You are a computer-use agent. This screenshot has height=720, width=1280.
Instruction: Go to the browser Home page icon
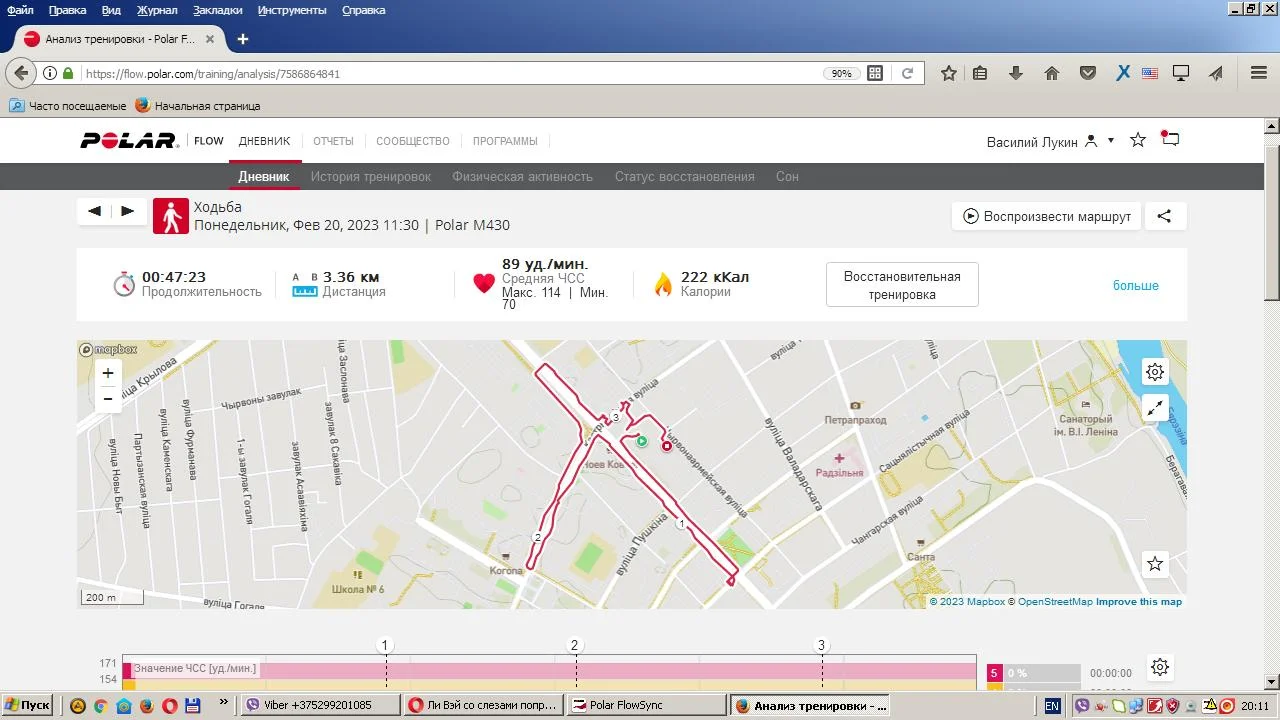point(1052,73)
